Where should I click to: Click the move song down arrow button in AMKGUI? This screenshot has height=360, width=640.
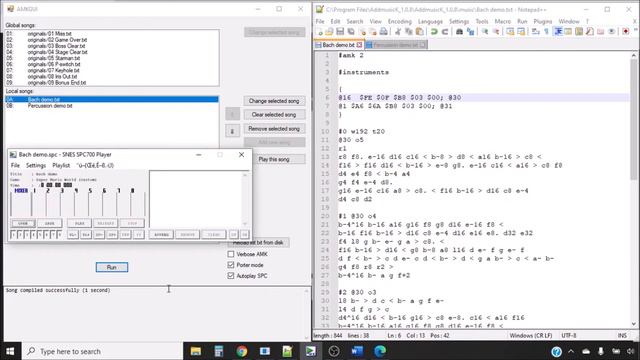pyautogui.click(x=232, y=131)
